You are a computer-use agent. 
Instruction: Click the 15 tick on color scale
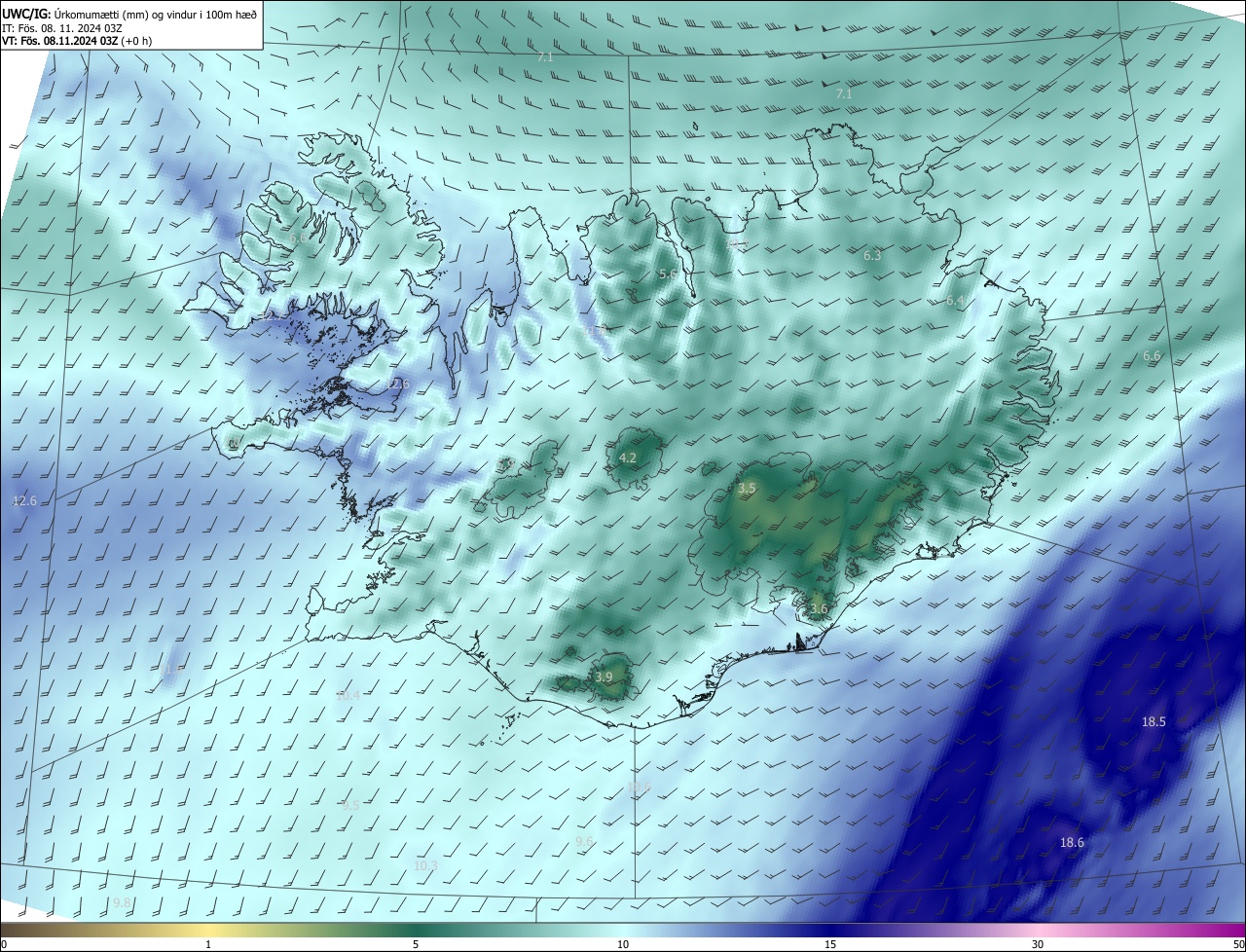coord(830,944)
